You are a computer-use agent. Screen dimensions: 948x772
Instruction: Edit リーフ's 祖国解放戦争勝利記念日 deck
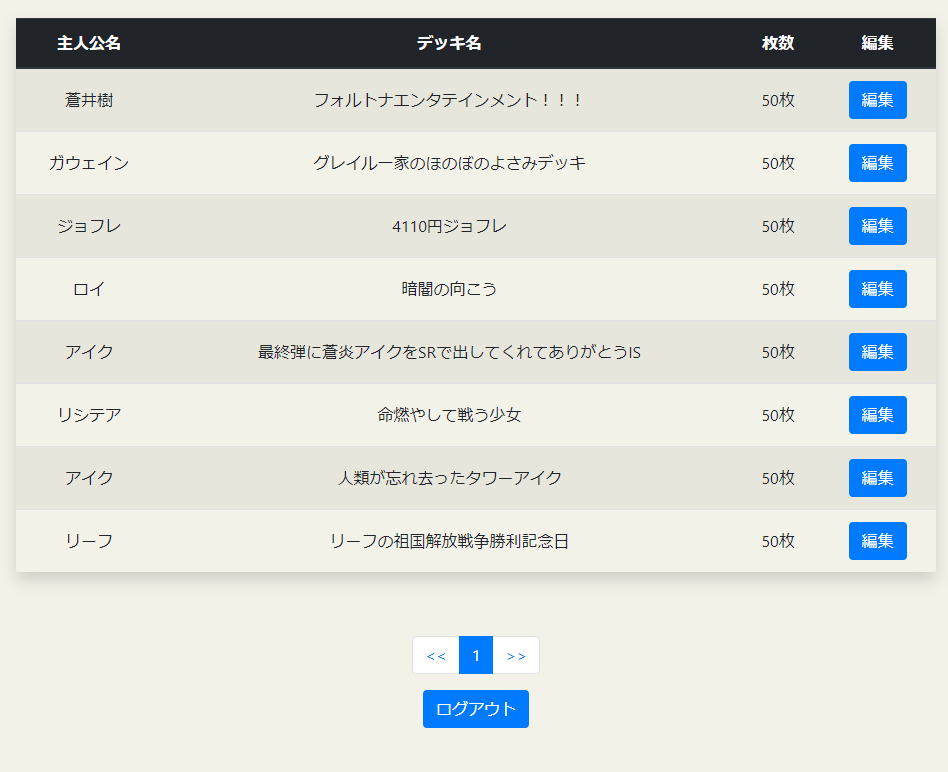pos(877,541)
